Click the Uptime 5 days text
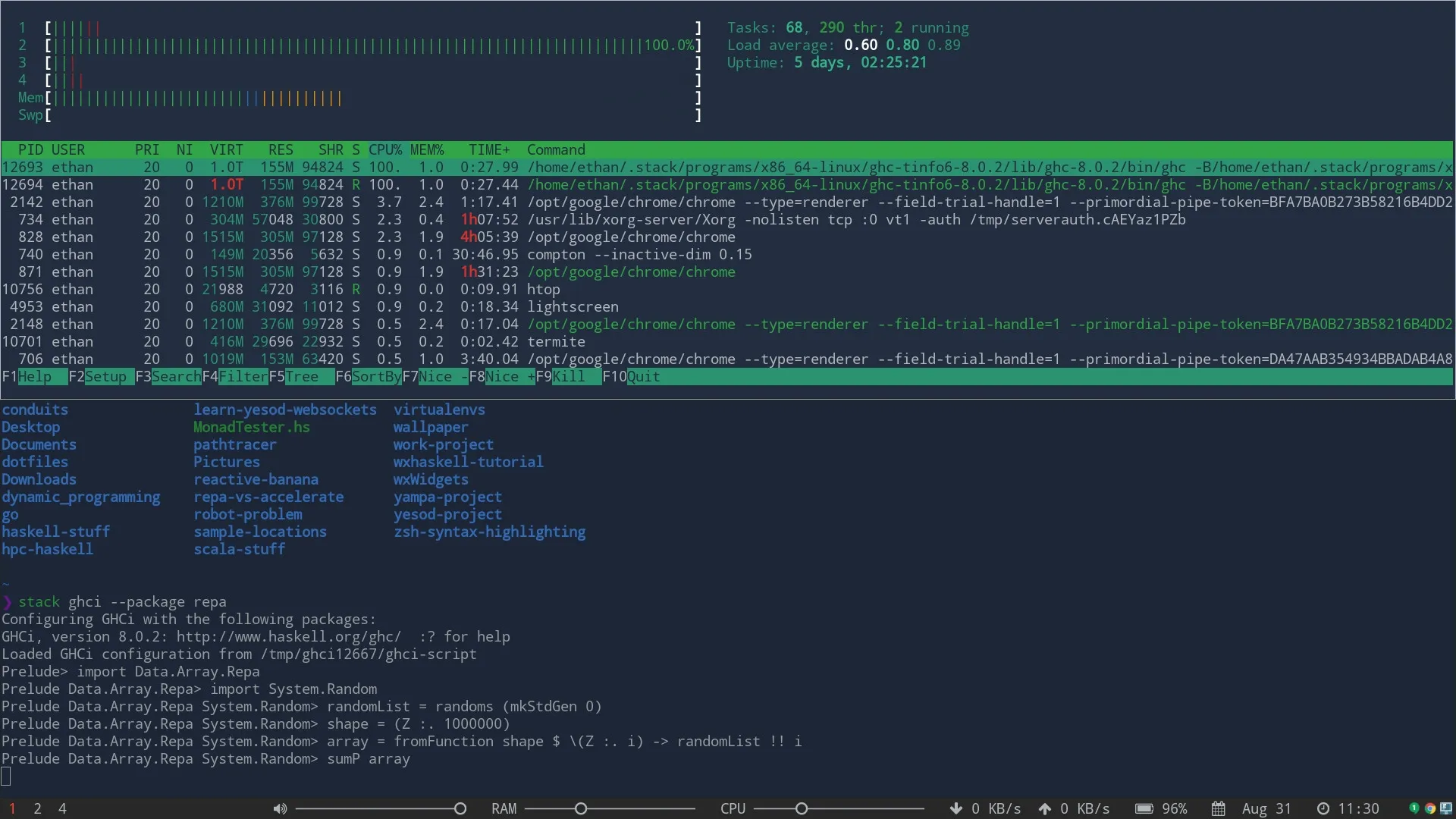 pos(827,62)
